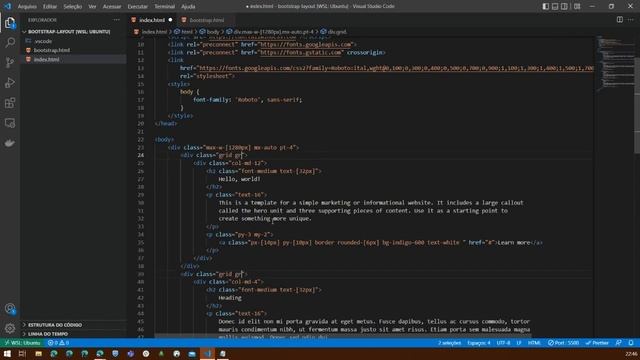Click line number 24 in the gutter

click(140, 155)
